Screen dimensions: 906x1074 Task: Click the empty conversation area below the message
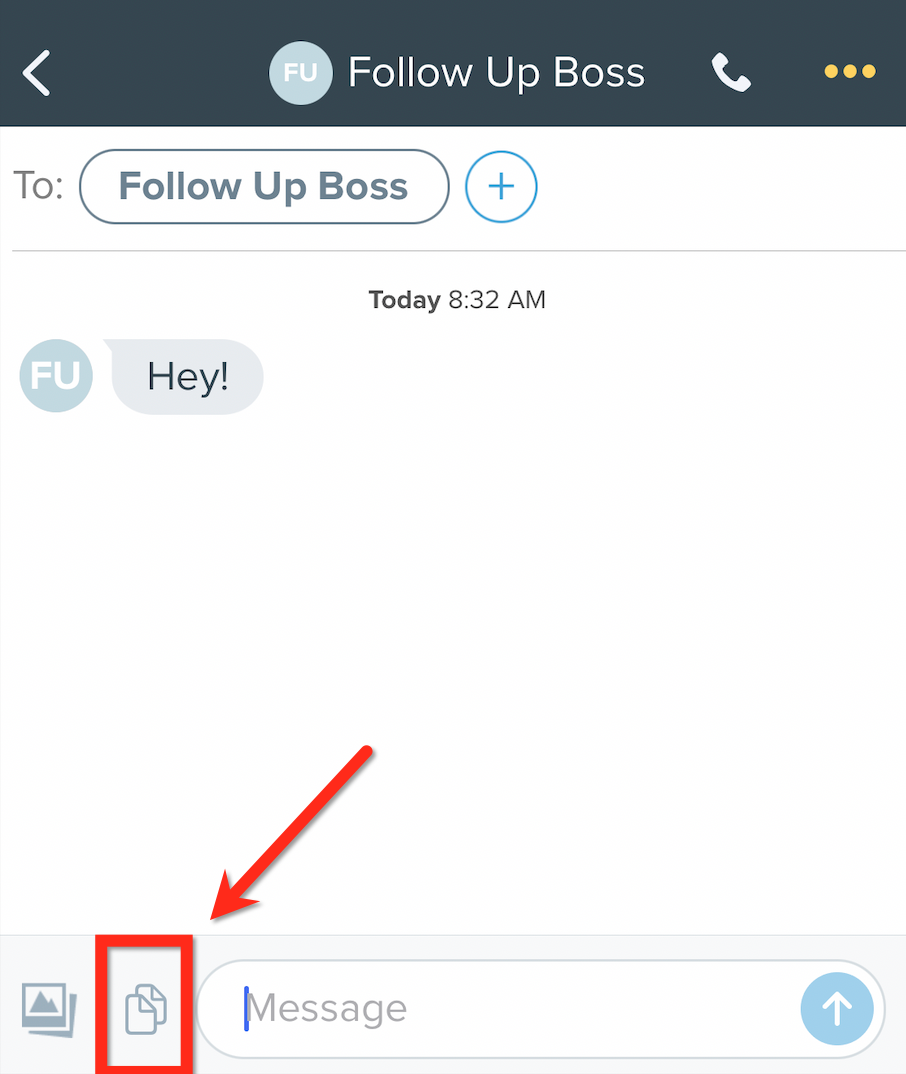point(452,616)
